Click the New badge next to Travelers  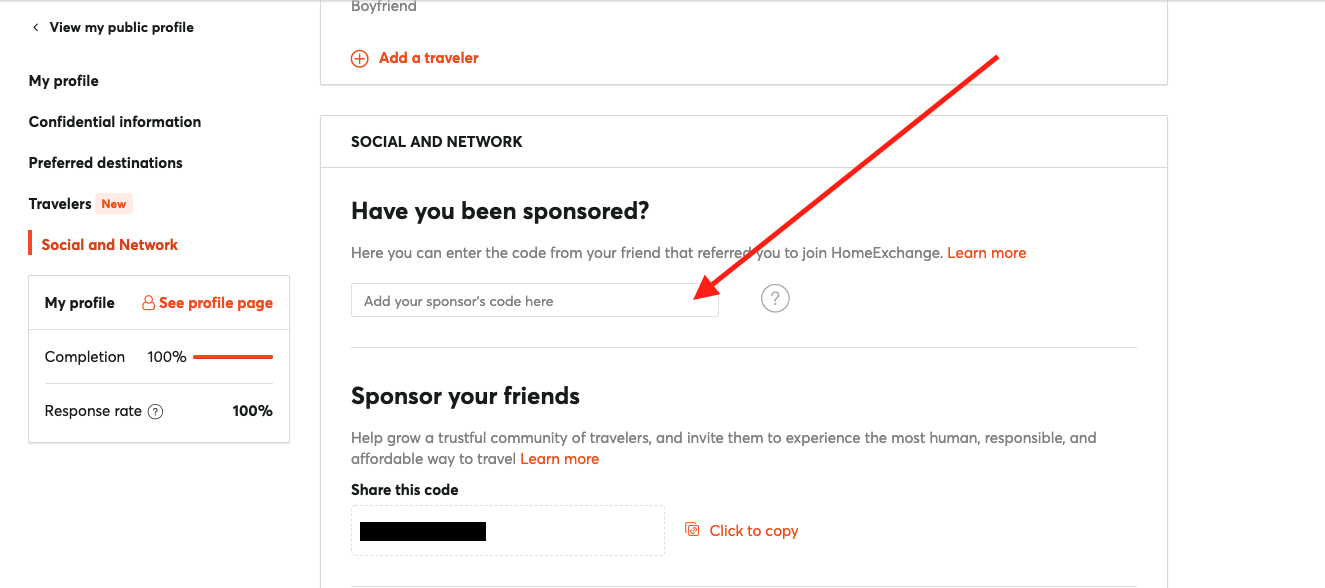114,204
